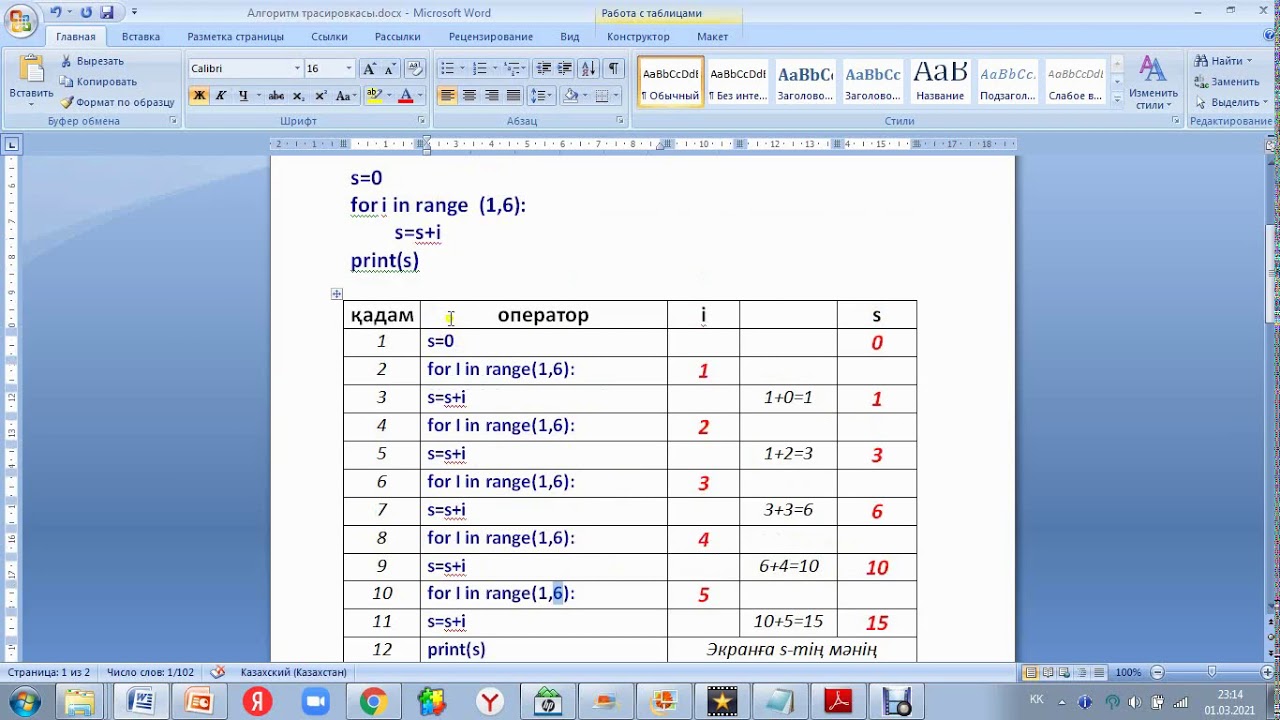Apply red font color (A)
Viewport: 1280px width, 720px height.
(x=405, y=96)
